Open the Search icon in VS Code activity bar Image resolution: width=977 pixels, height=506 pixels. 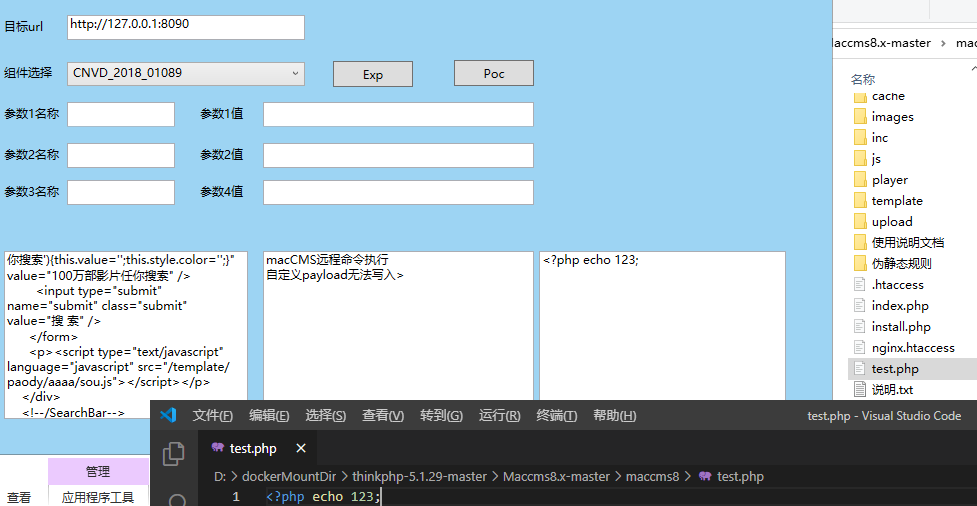click(176, 500)
